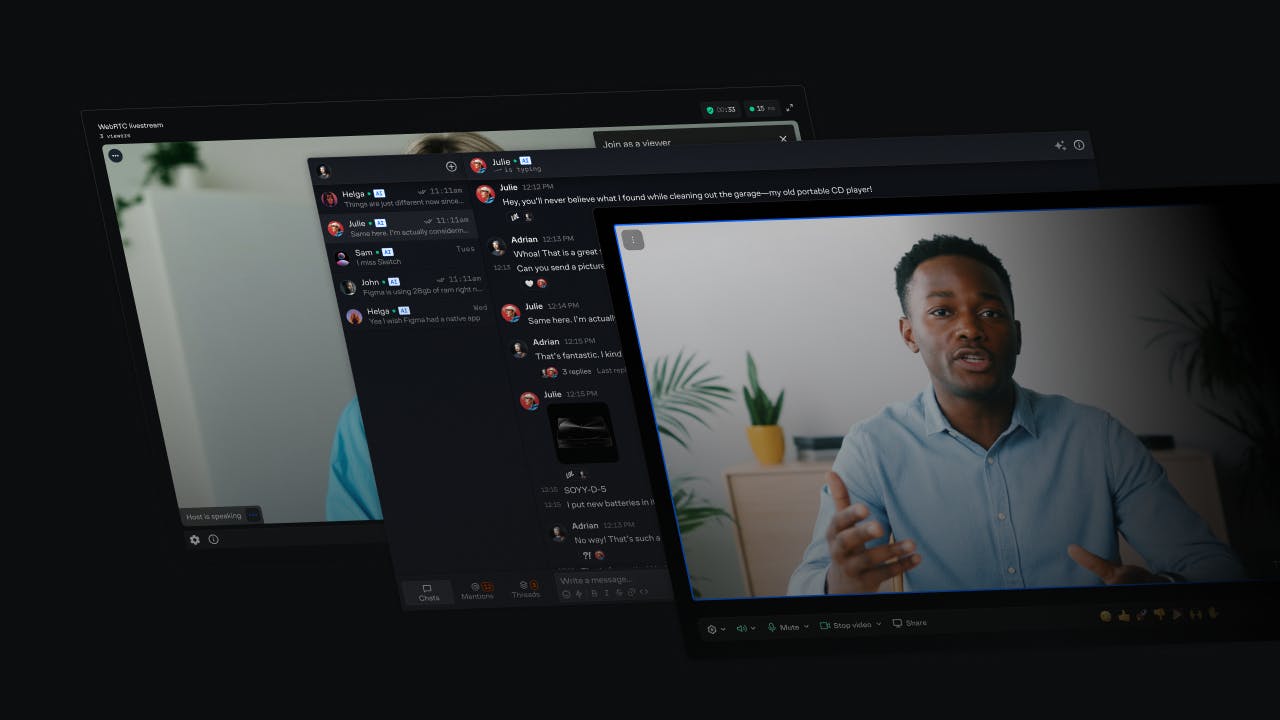Open three-dot menu on video call tile
The height and width of the screenshot is (720, 1280).
(631, 240)
